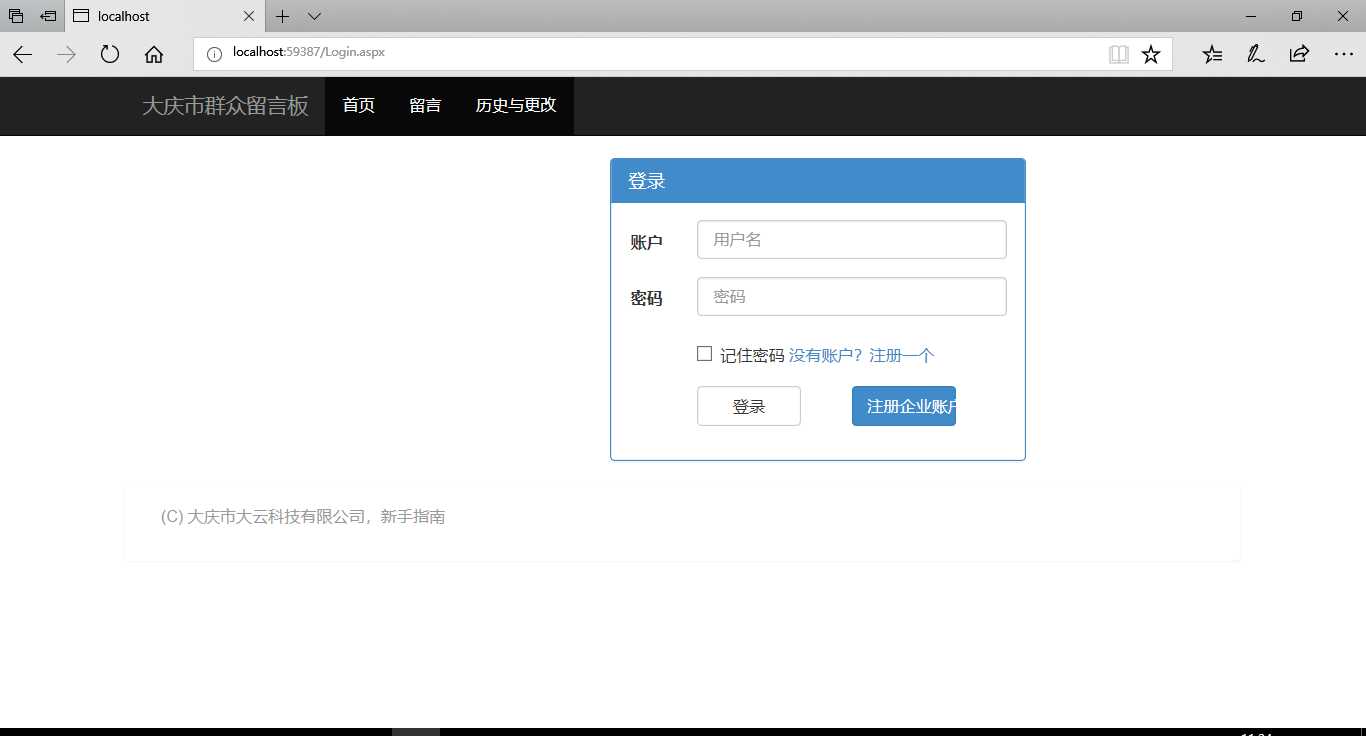The width and height of the screenshot is (1366, 736).
Task: Open Edge Settings and more menu
Action: pyautogui.click(x=1343, y=54)
